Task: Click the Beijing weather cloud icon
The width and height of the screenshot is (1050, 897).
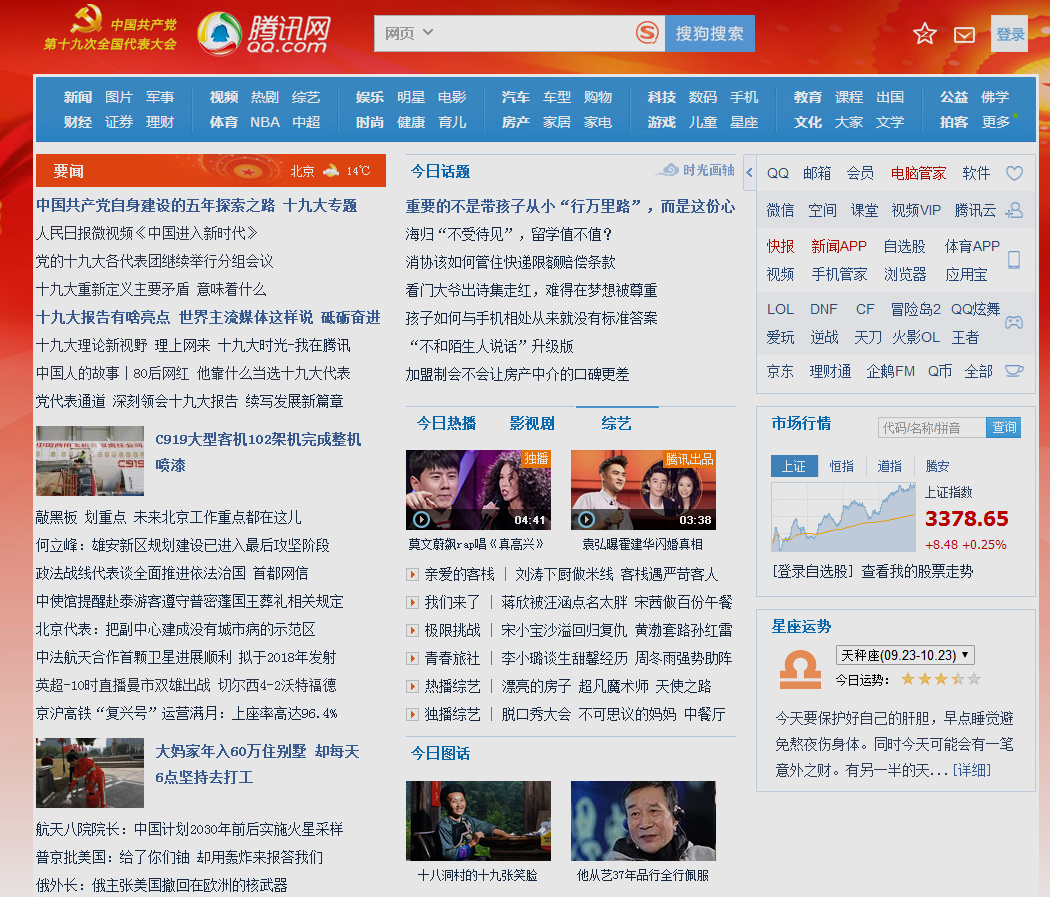Action: 331,171
